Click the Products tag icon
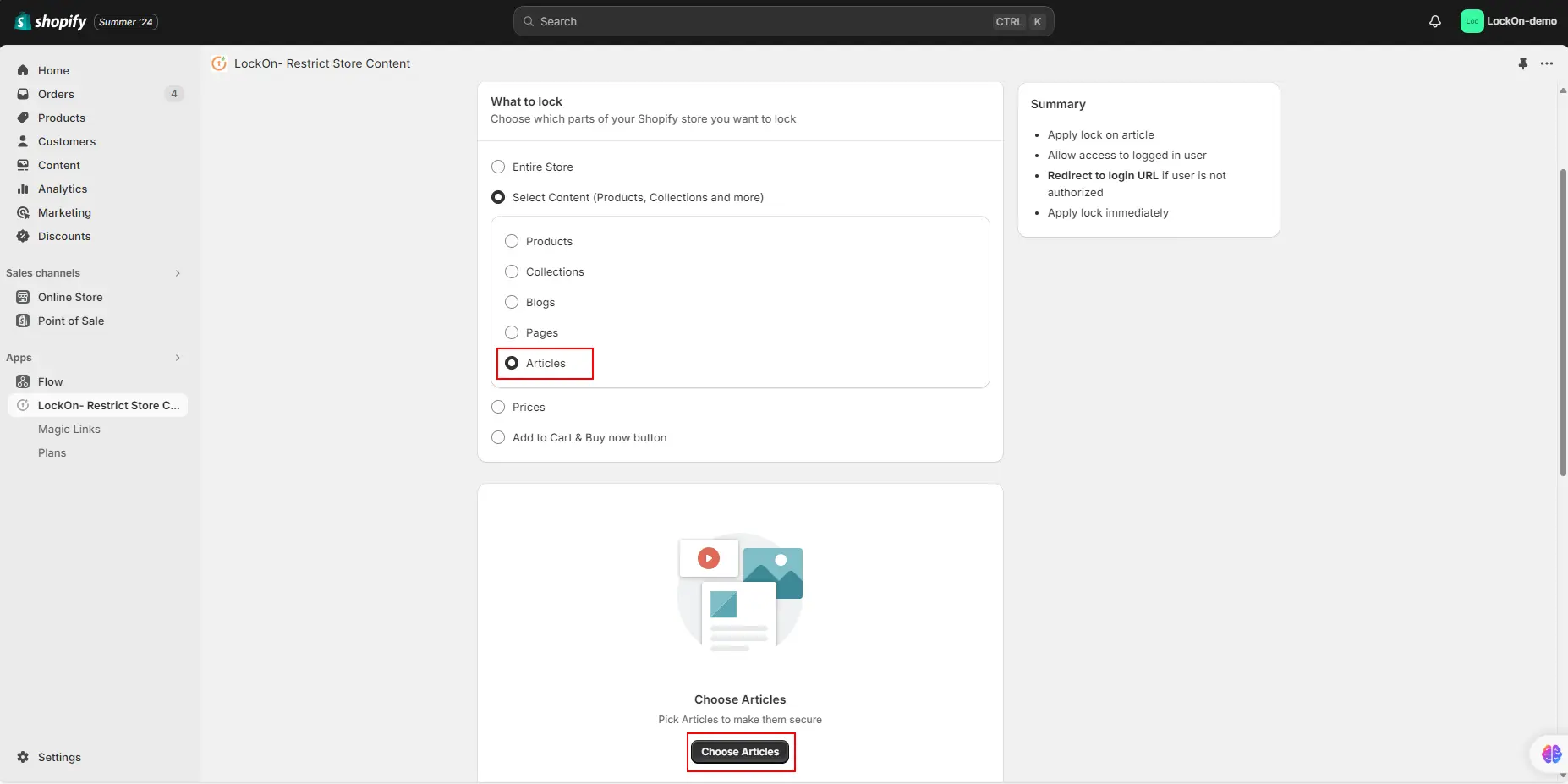This screenshot has height=784, width=1568. [23, 118]
